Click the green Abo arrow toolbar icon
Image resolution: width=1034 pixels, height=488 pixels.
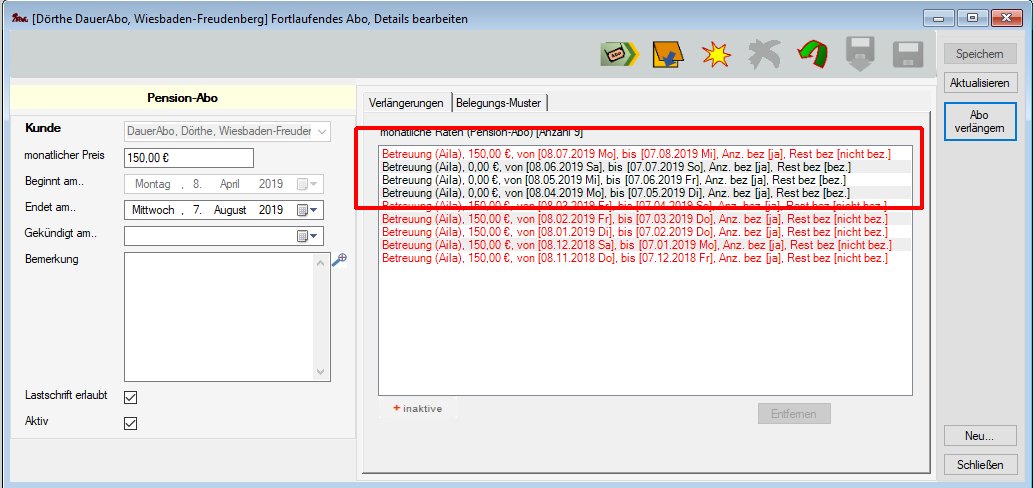click(x=618, y=55)
